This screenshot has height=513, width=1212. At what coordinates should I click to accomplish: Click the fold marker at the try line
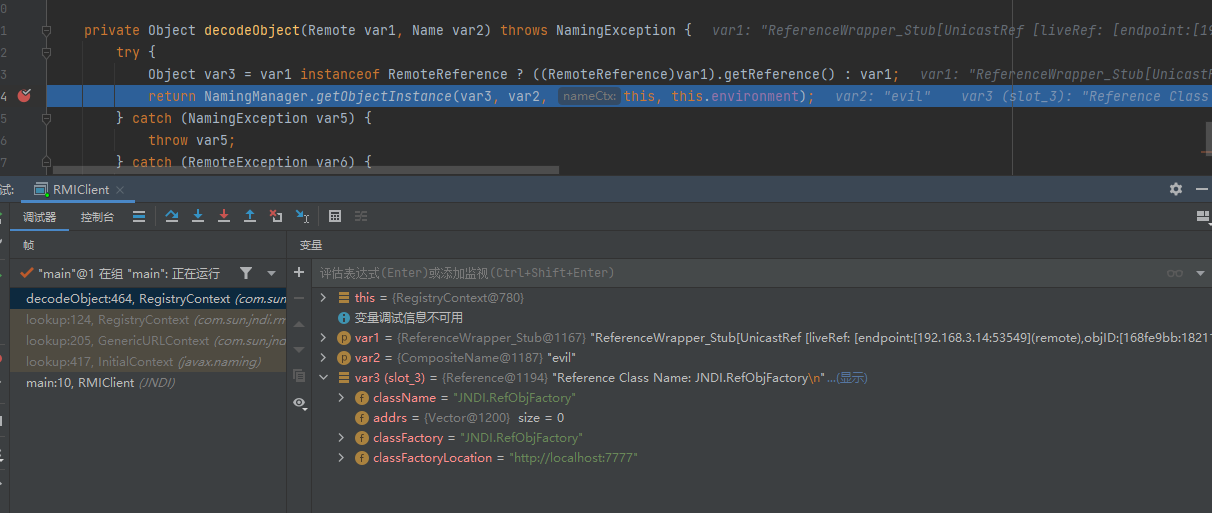coord(47,52)
